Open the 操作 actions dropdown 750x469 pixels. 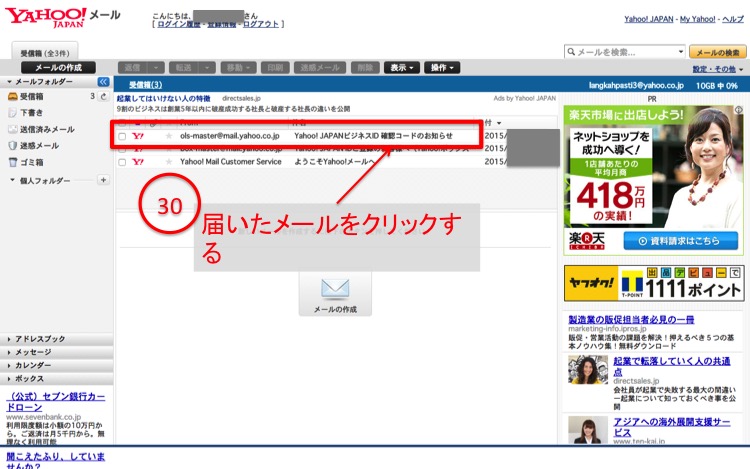pyautogui.click(x=442, y=68)
